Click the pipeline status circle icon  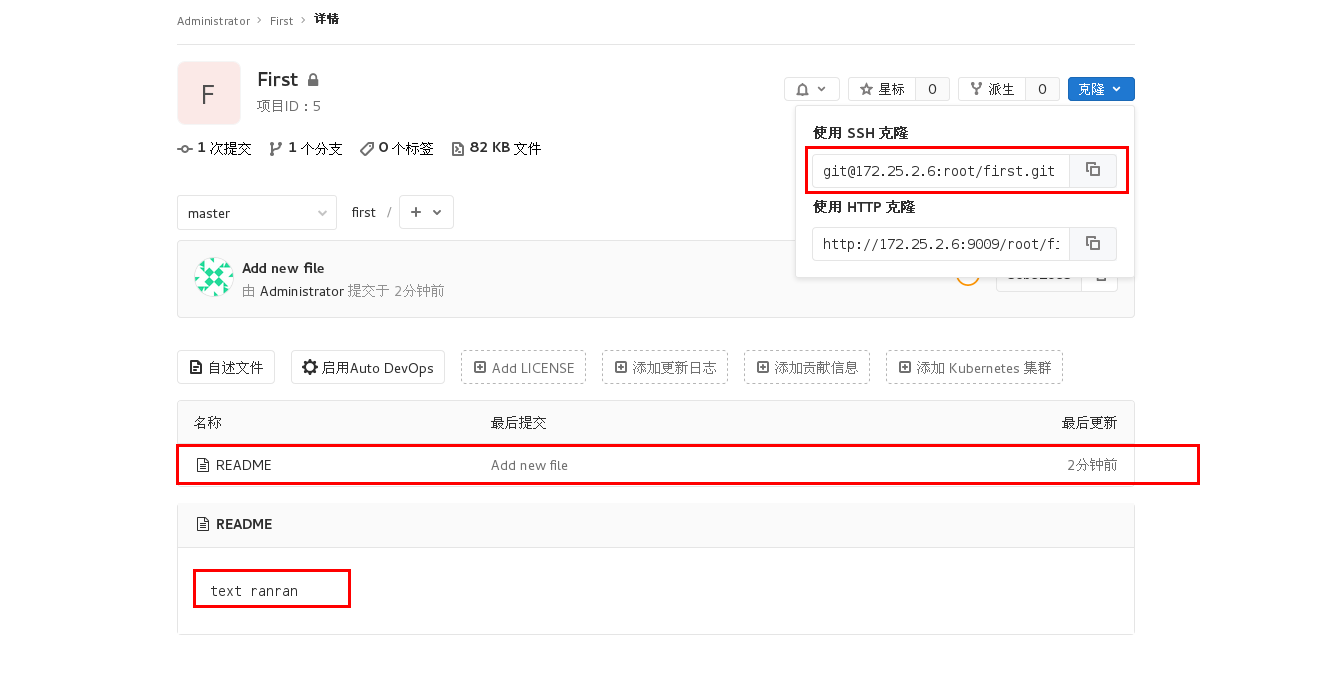tap(967, 276)
